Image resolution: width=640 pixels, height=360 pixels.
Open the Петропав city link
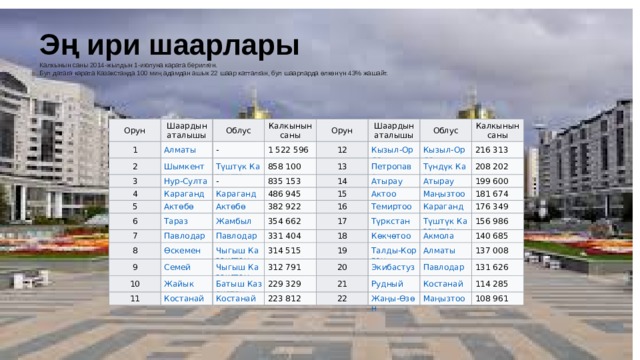(391, 167)
